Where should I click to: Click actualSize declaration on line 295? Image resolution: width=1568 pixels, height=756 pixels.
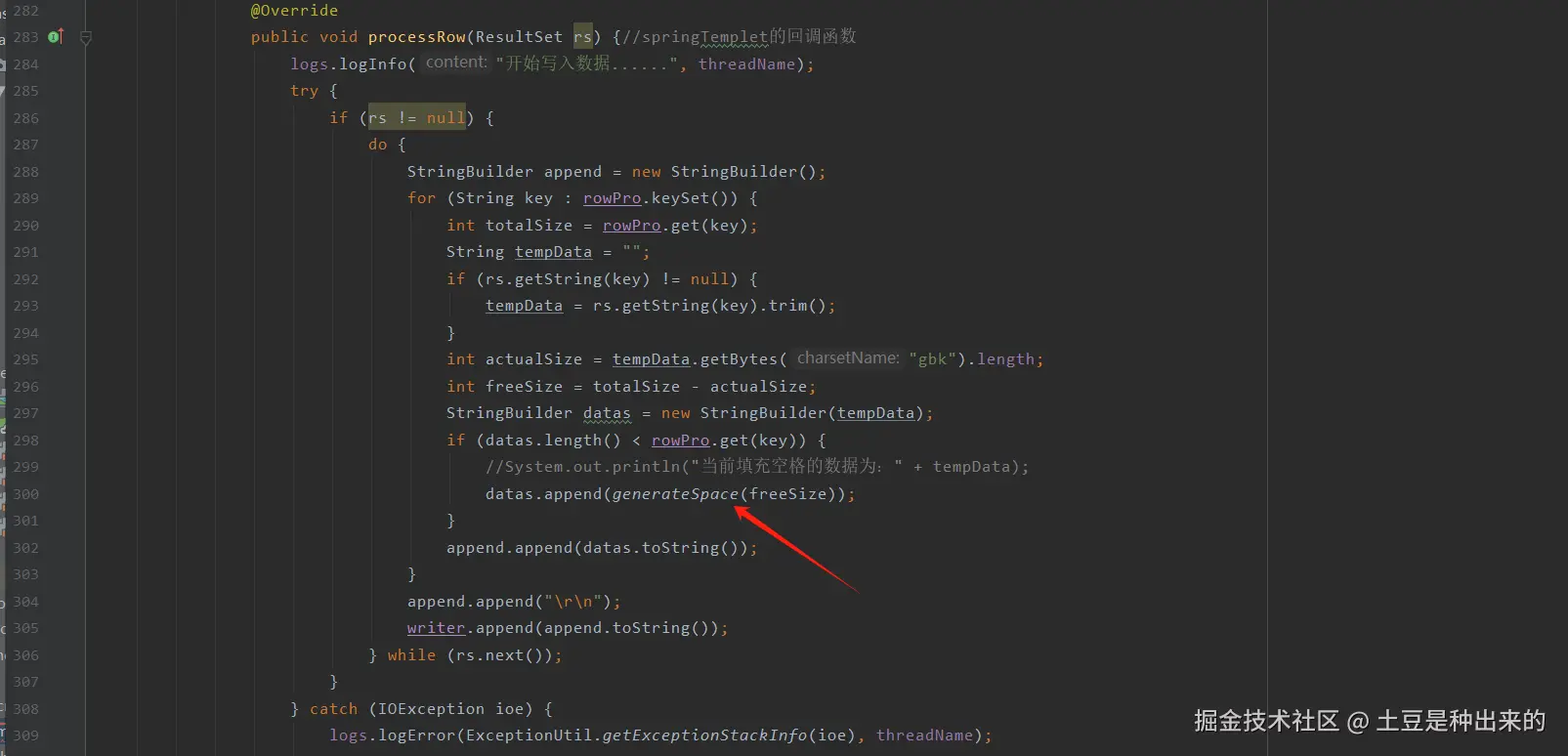[533, 359]
